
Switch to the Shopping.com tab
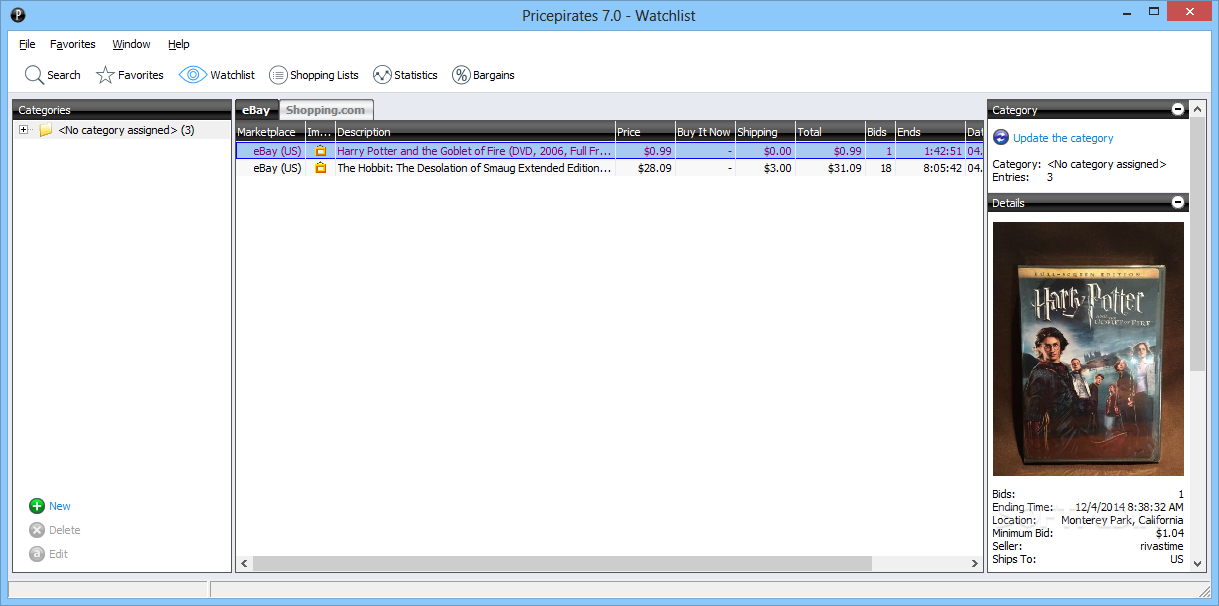[x=326, y=110]
